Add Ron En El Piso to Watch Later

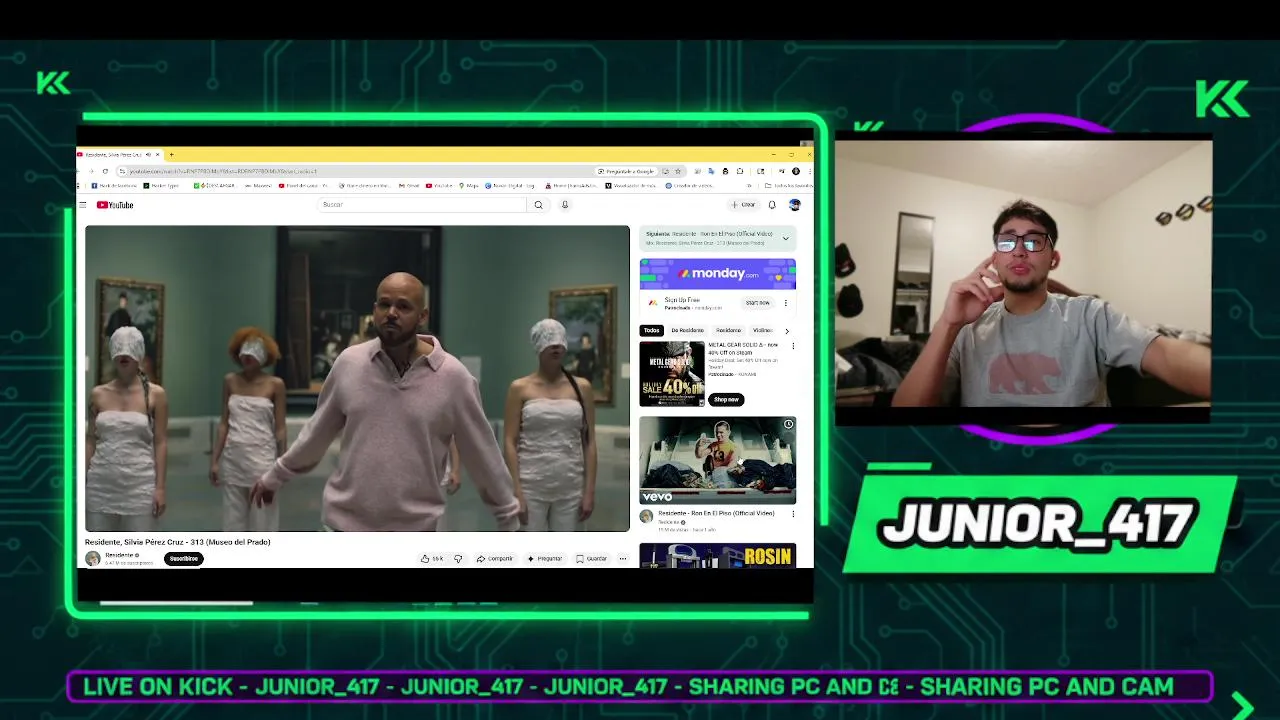click(x=788, y=424)
